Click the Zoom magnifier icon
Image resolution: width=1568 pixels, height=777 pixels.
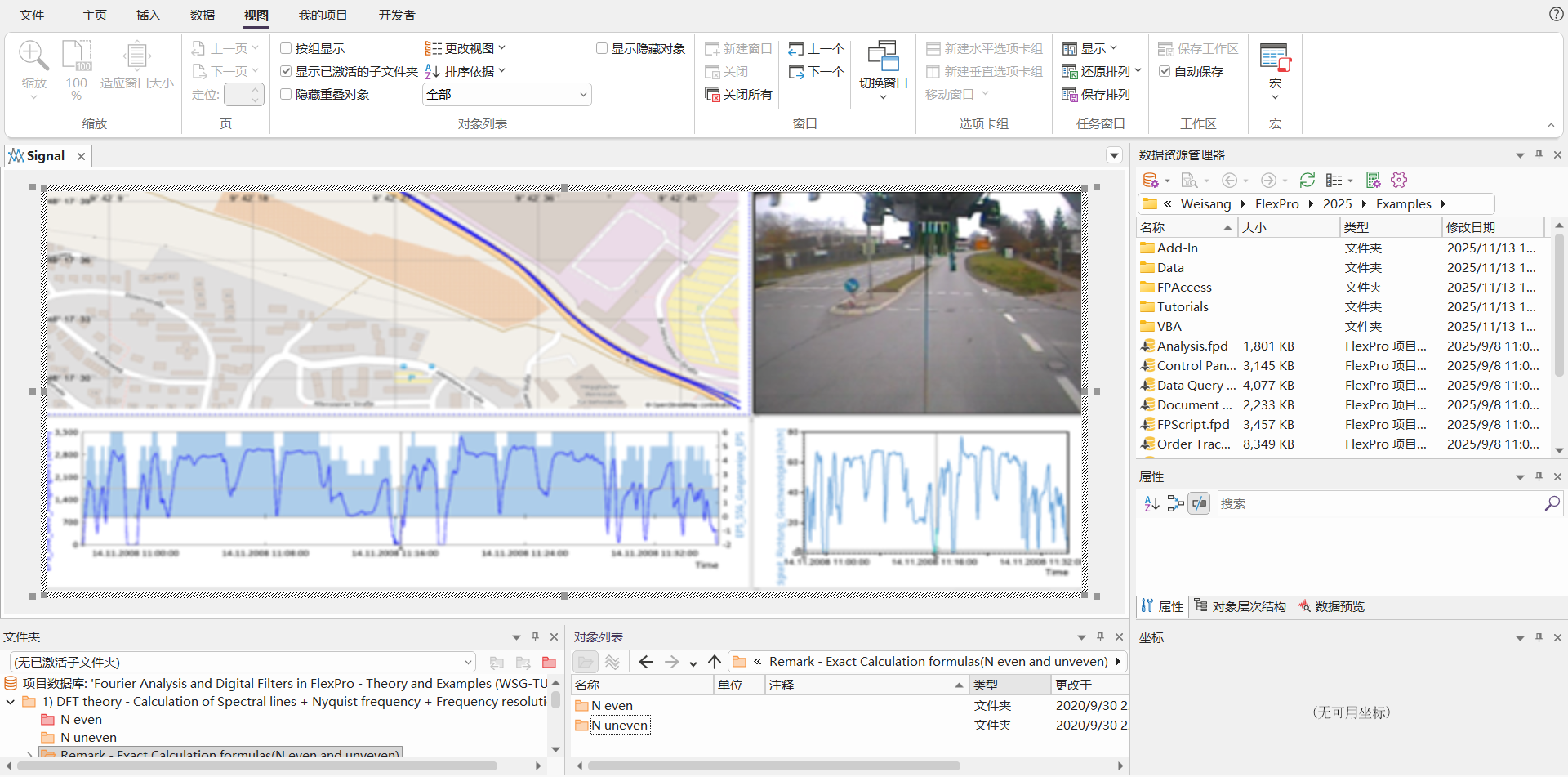pyautogui.click(x=33, y=56)
